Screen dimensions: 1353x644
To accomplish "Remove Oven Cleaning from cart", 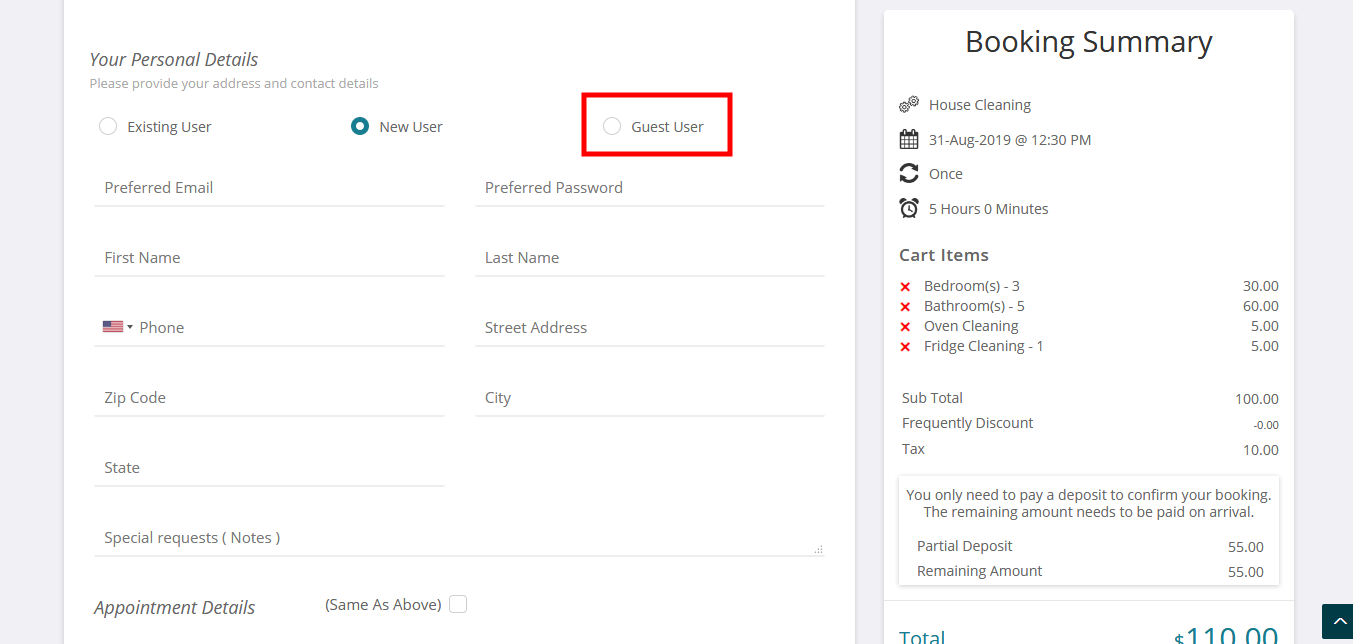I will pos(905,327).
